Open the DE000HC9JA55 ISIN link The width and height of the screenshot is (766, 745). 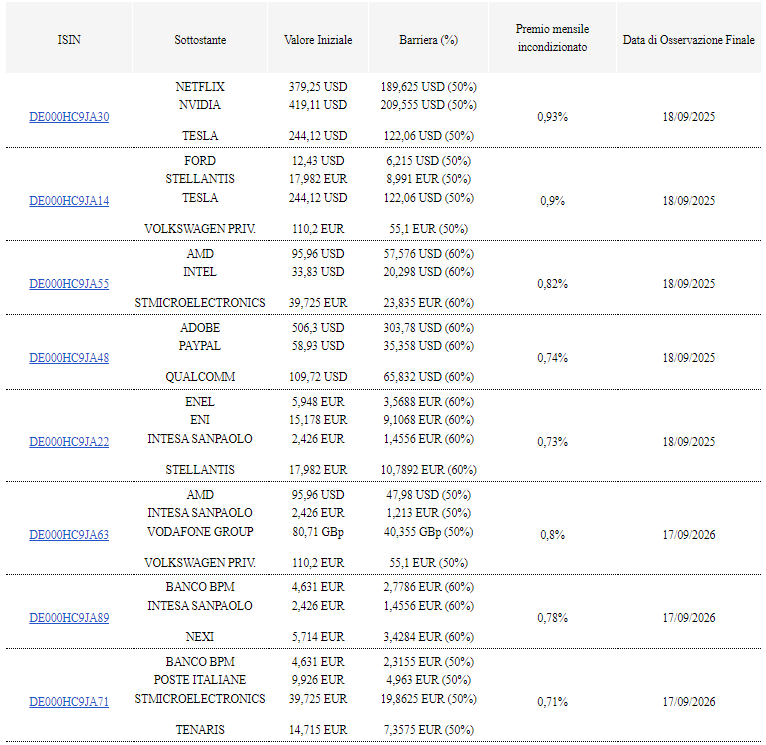(x=69, y=284)
